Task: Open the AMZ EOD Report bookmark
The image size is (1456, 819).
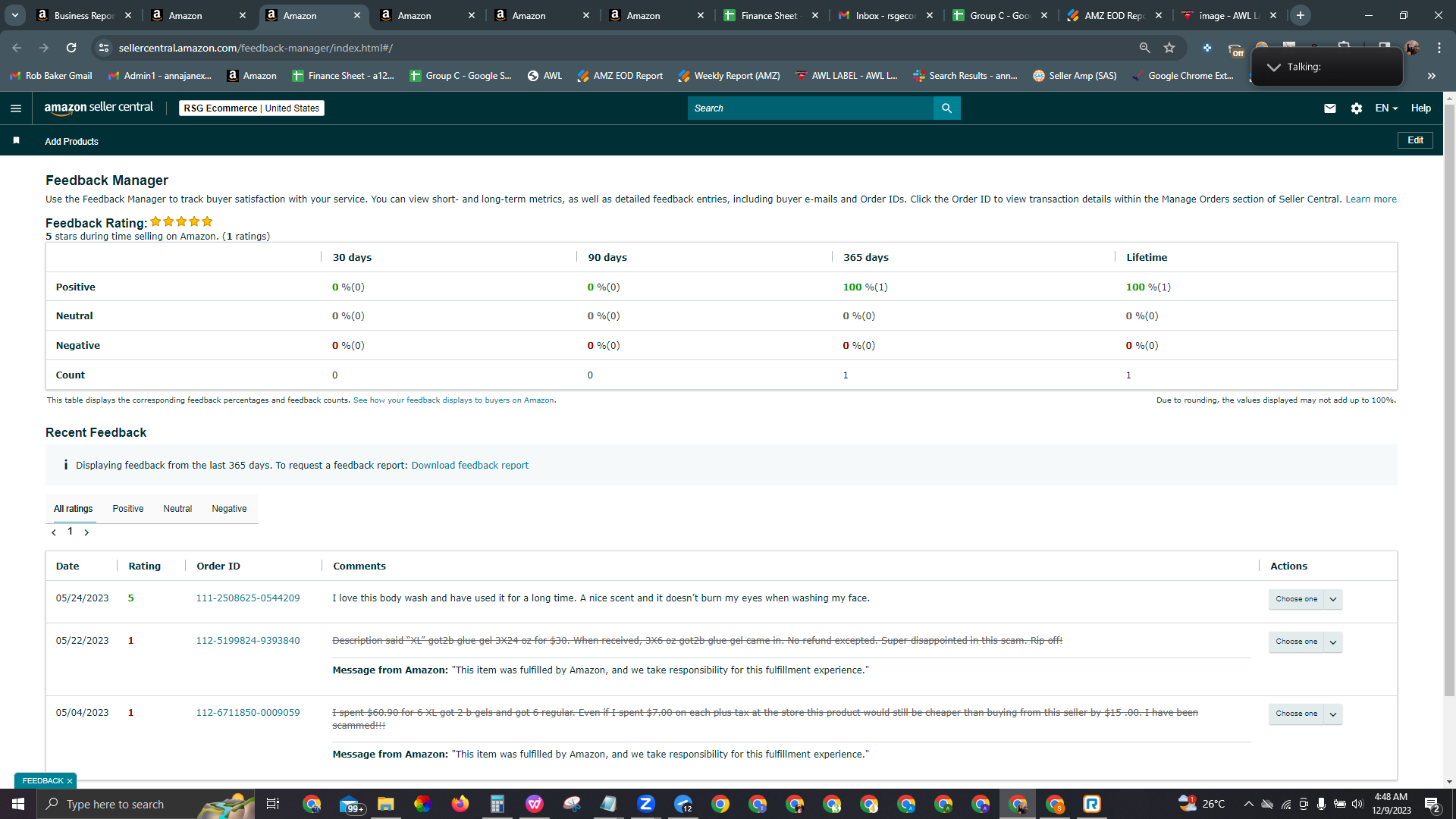Action: coord(620,76)
